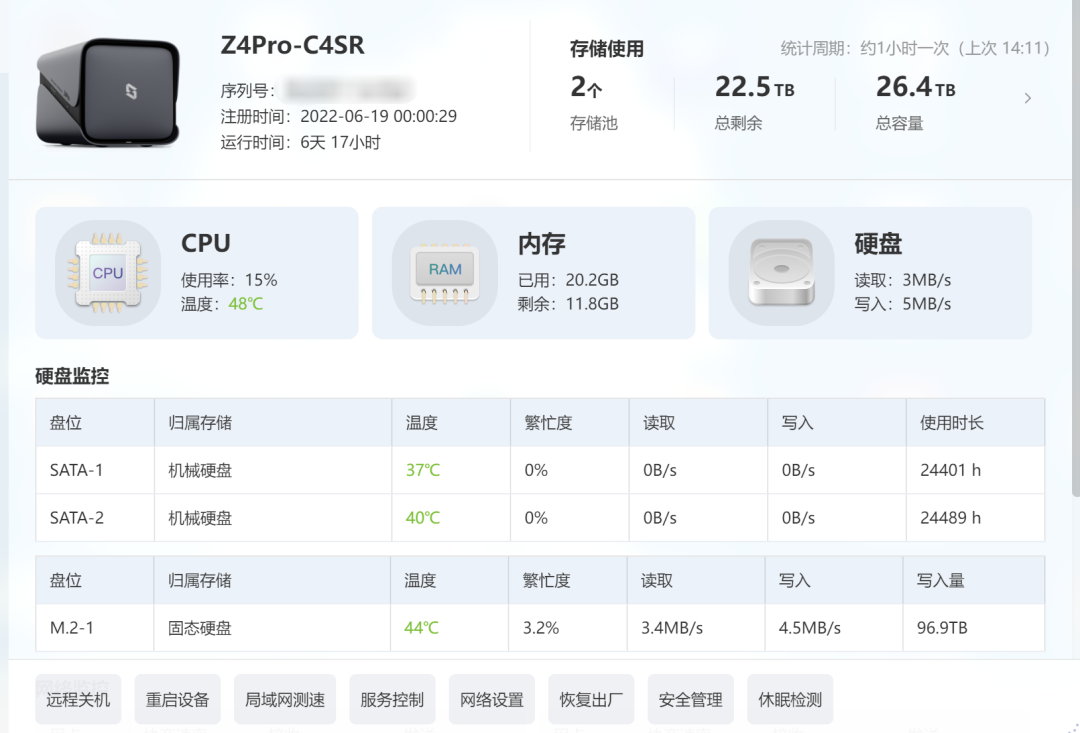Click the 网络设置 network settings entry
Screen dimensions: 1080x733
(491, 699)
